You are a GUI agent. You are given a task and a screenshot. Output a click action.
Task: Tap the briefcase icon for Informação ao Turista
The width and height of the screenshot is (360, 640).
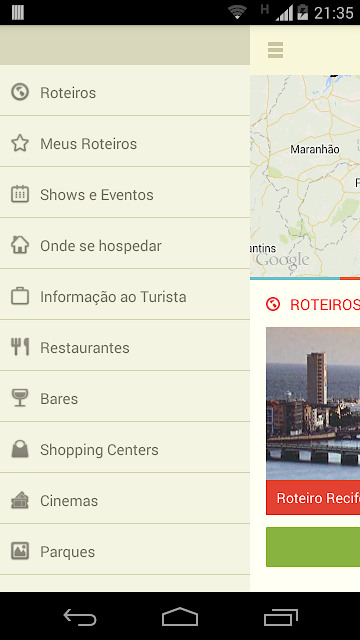coord(20,296)
